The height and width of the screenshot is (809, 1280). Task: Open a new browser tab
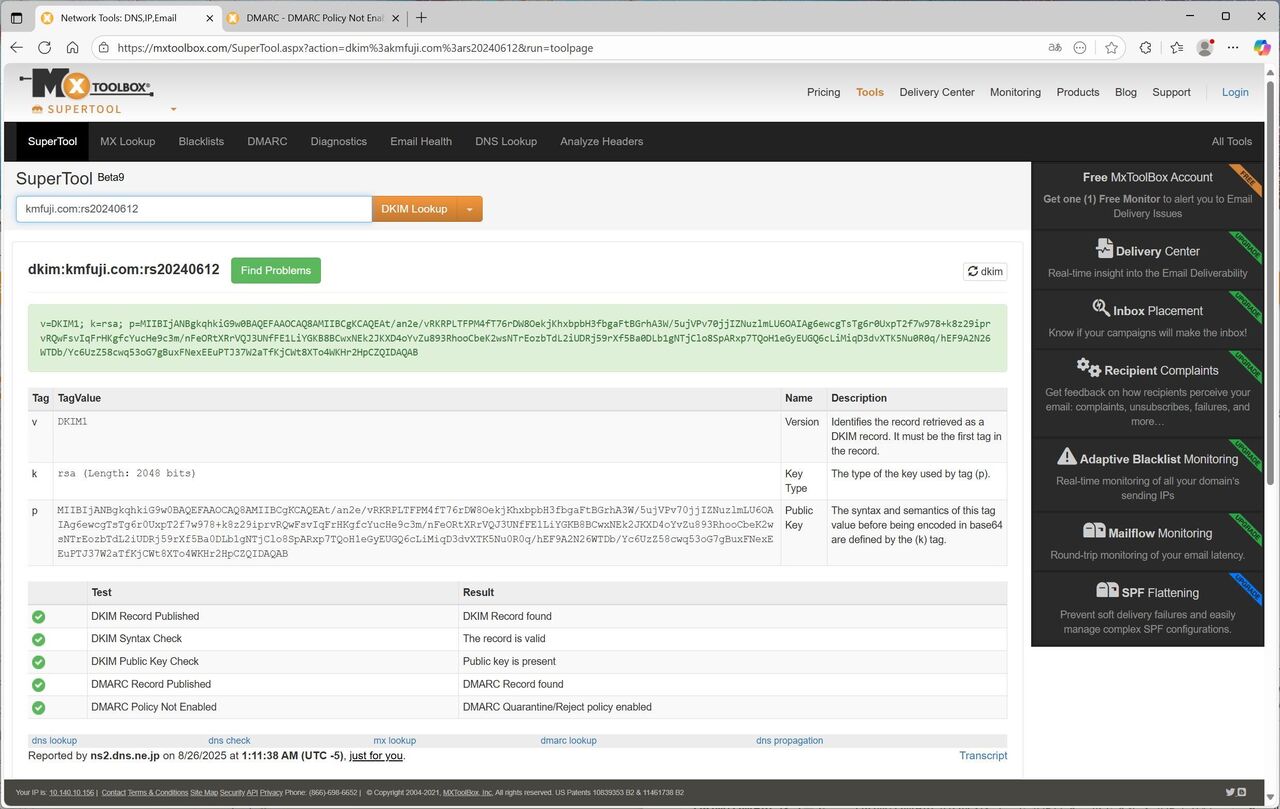tap(421, 17)
